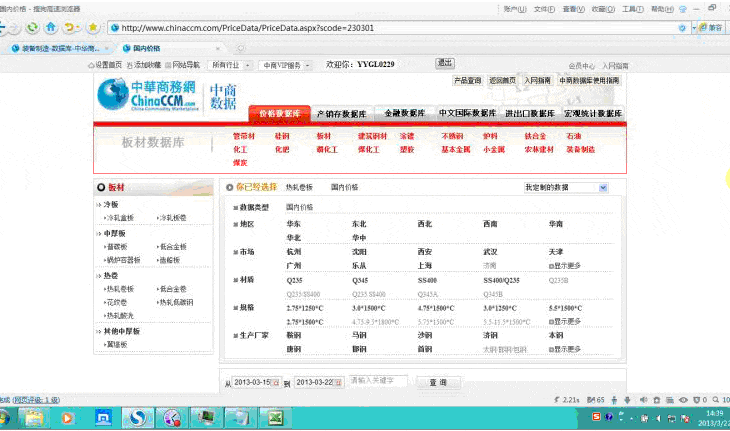Click the 退出 logout button
730x431 pixels.
pos(444,62)
